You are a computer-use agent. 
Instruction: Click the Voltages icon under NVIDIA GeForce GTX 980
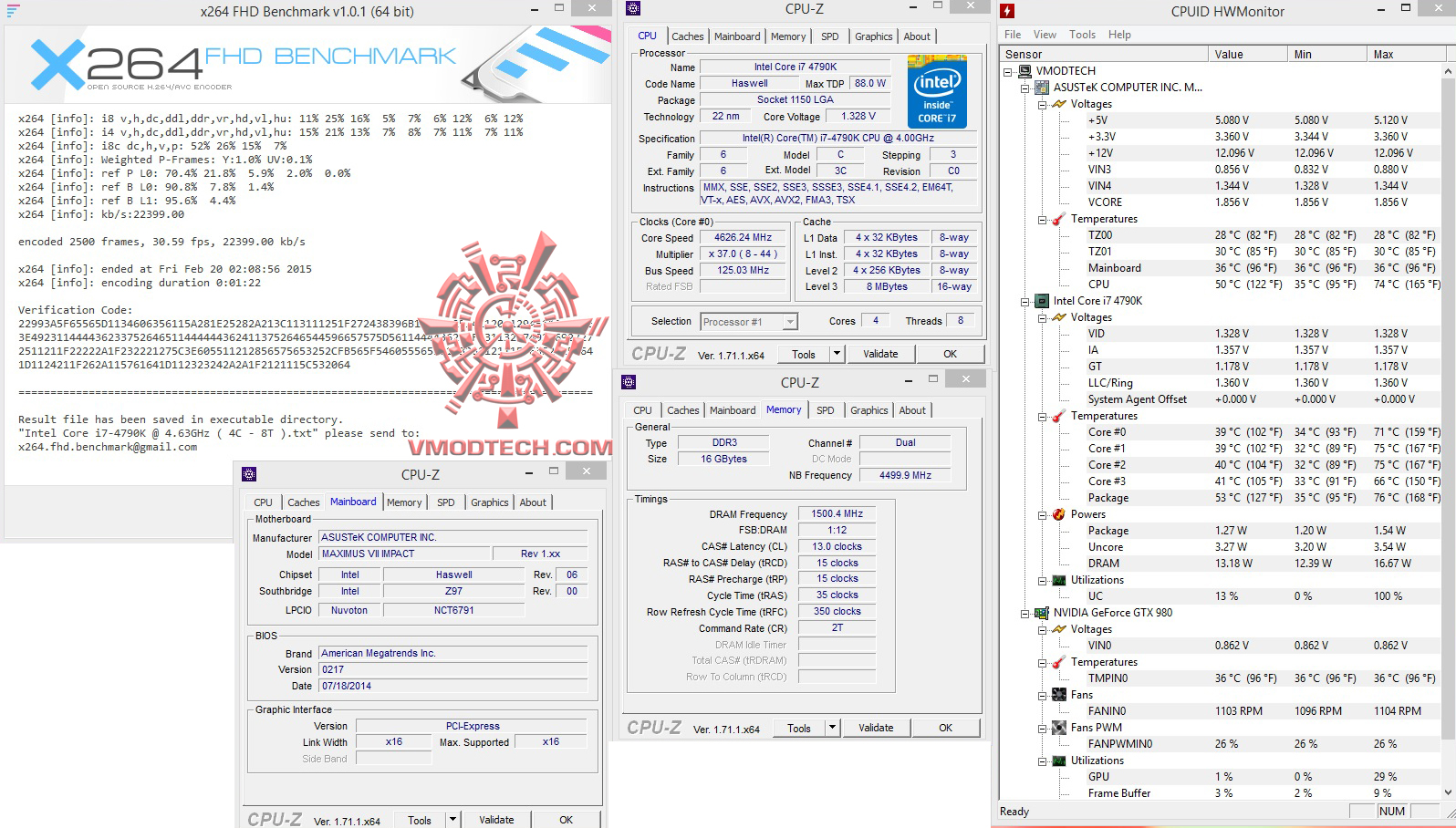[1058, 629]
